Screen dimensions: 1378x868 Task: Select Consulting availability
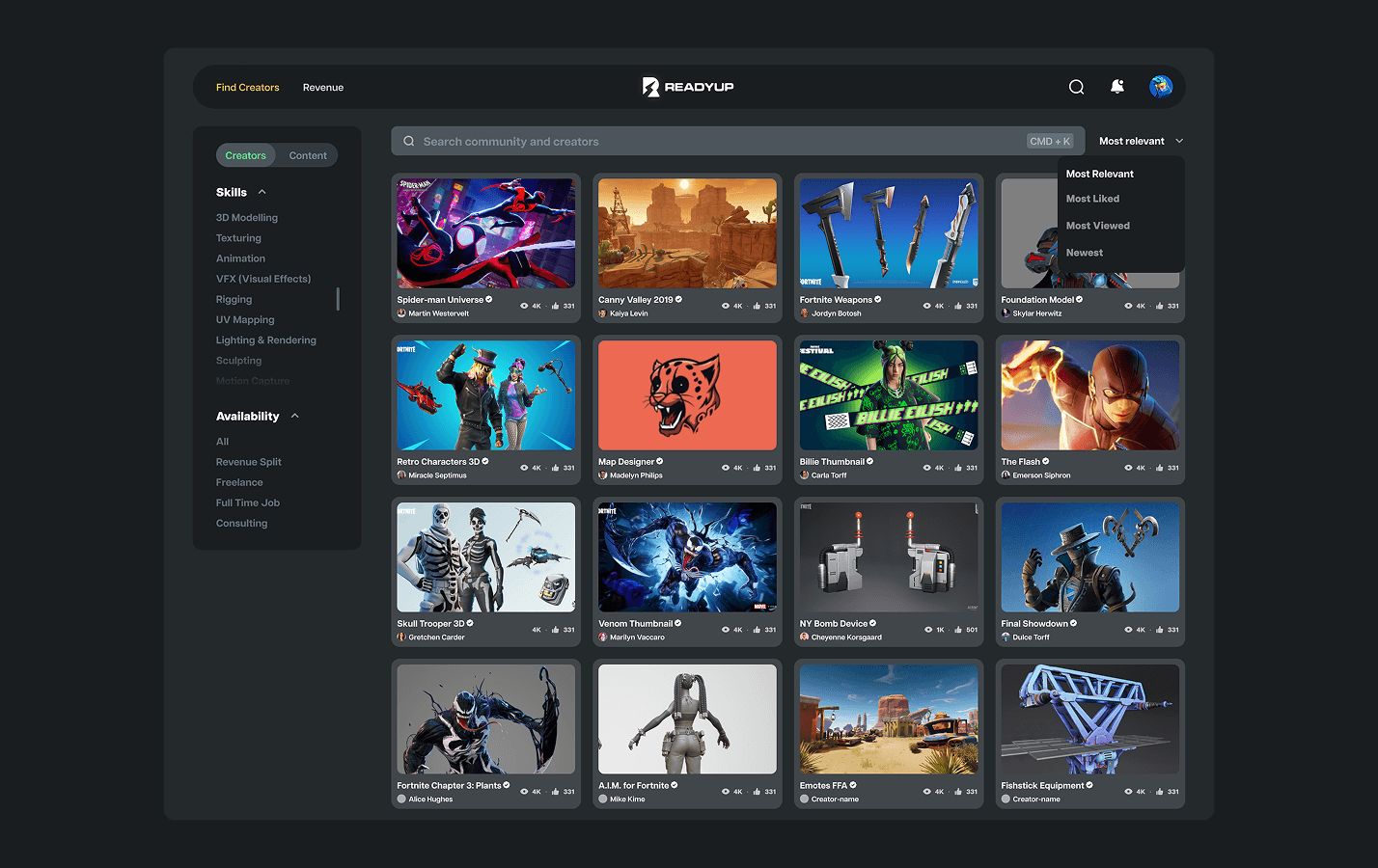pos(241,523)
